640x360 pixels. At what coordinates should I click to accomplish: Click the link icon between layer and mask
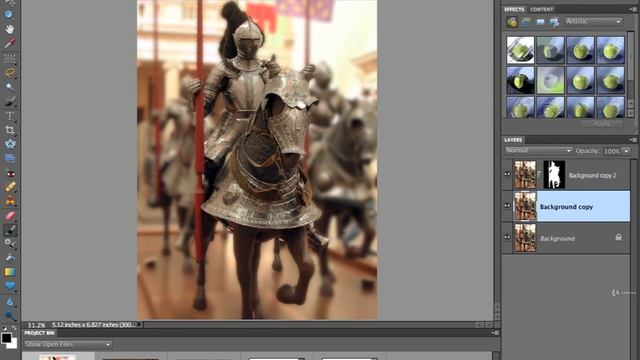tap(540, 174)
